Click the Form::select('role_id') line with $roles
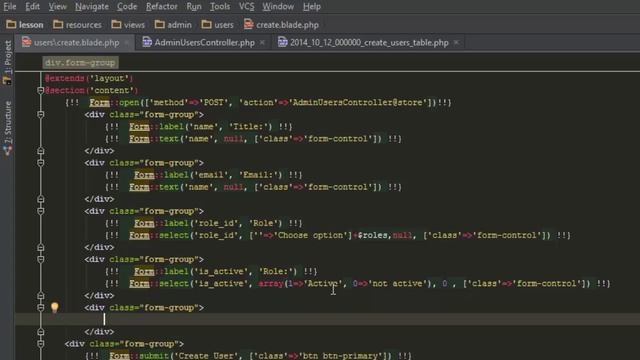Image resolution: width=640 pixels, height=360 pixels. click(x=338, y=235)
